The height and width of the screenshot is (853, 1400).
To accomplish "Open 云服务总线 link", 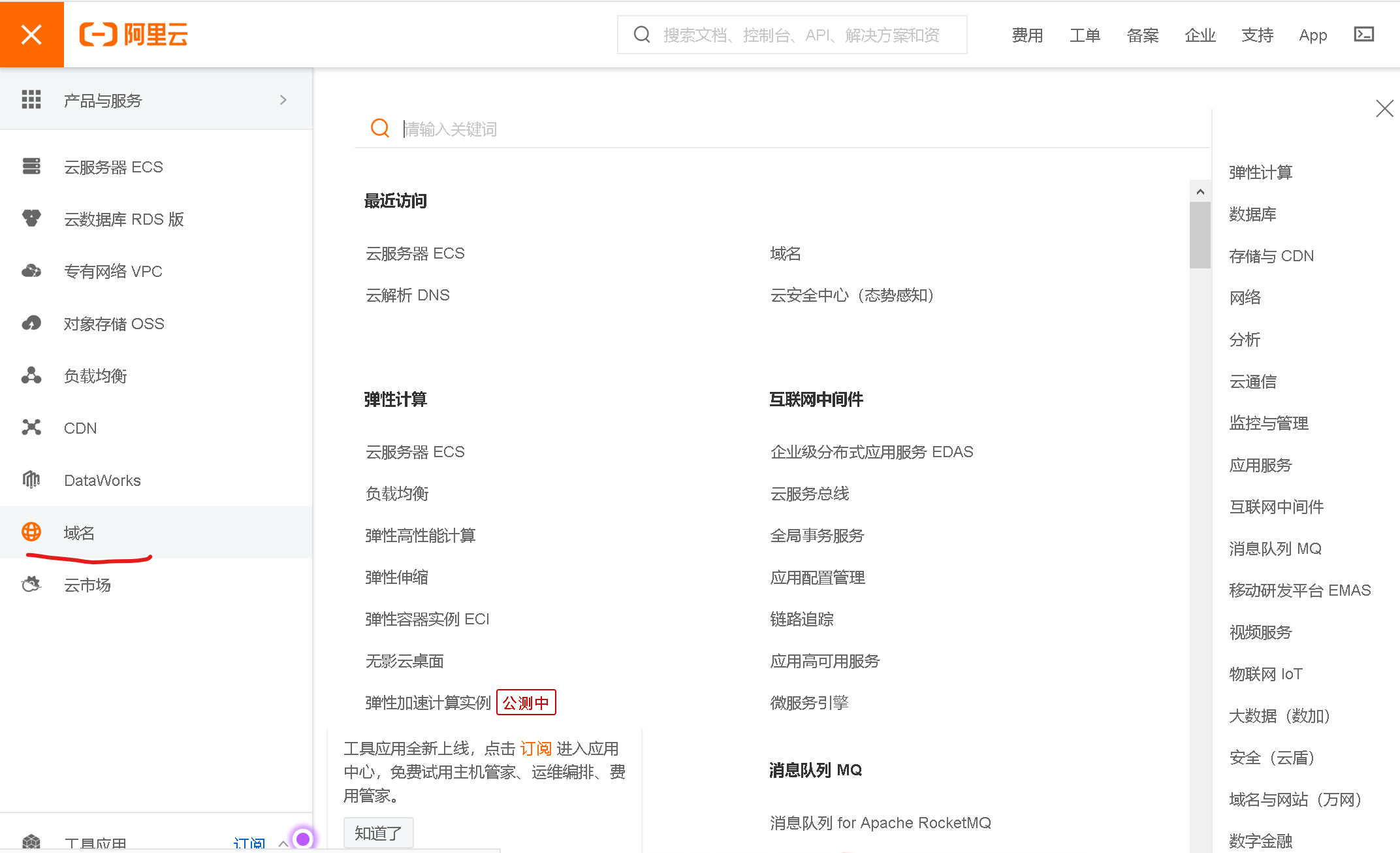I will [x=810, y=494].
